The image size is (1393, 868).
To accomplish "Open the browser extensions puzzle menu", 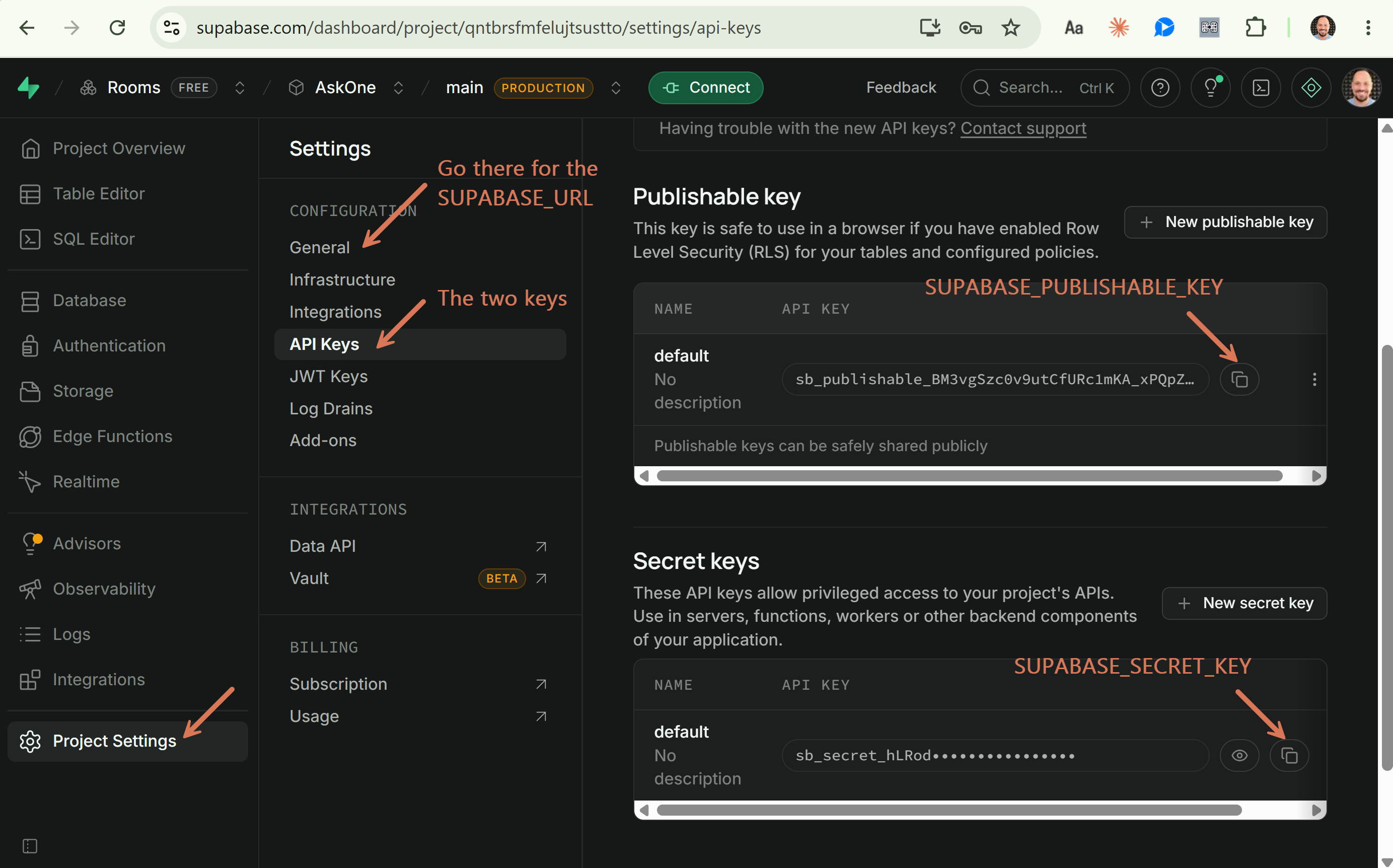I will 1255,28.
